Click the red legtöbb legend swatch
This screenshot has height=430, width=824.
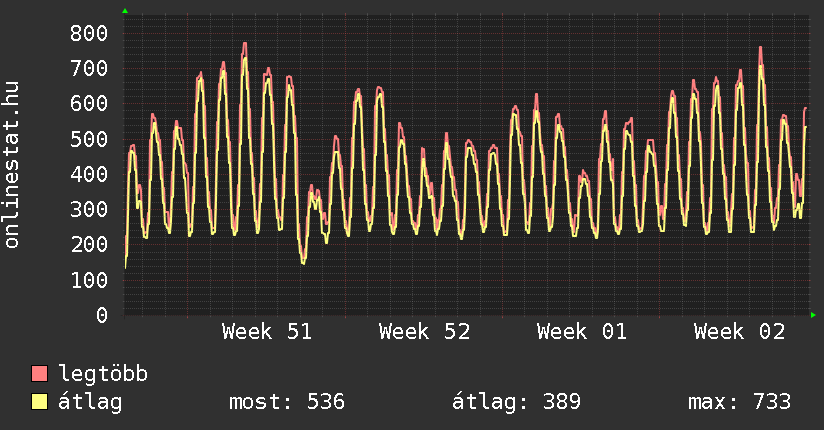pyautogui.click(x=39, y=374)
